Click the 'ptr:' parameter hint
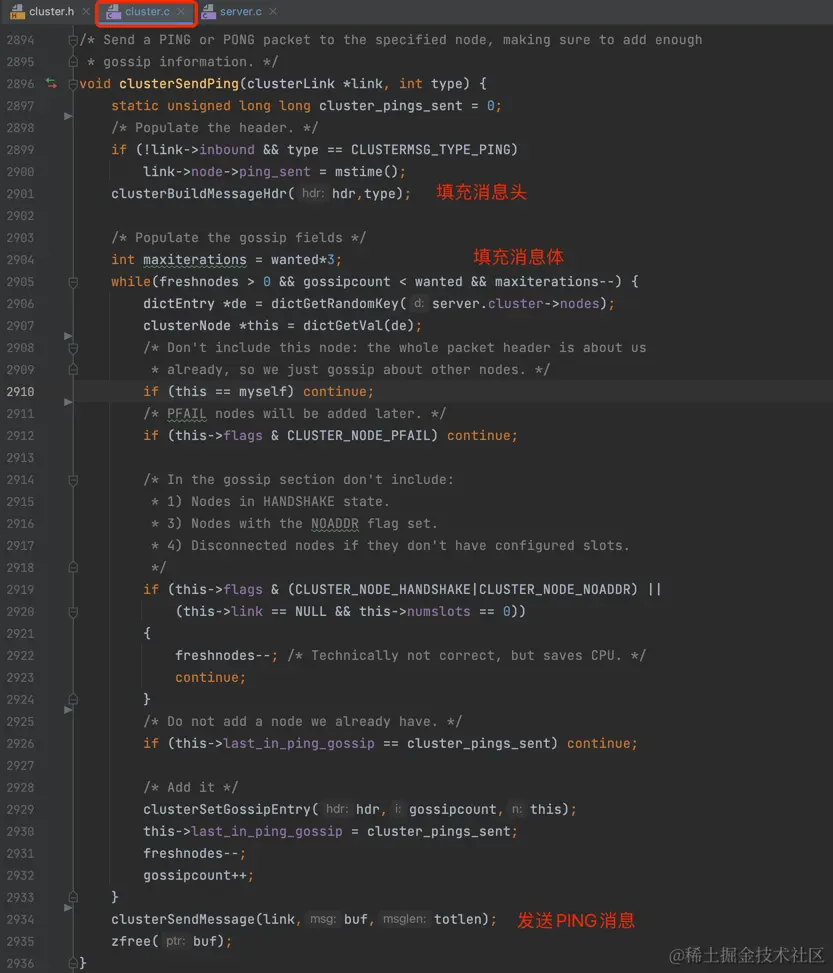This screenshot has height=973, width=833. [175, 941]
